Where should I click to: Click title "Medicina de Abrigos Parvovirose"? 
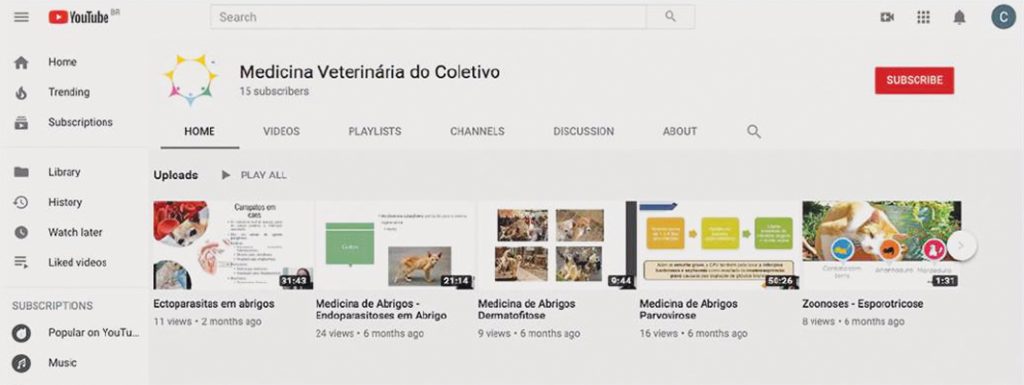688,310
